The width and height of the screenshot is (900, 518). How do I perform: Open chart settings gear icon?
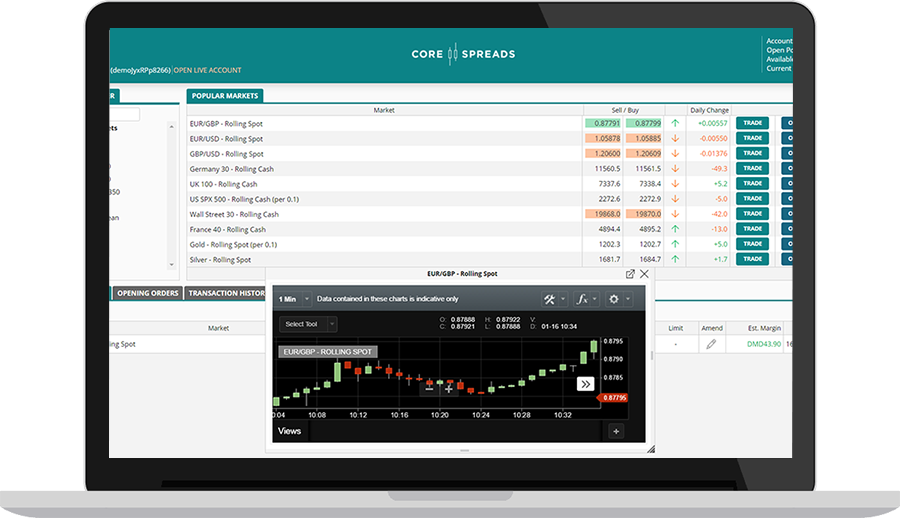click(614, 299)
